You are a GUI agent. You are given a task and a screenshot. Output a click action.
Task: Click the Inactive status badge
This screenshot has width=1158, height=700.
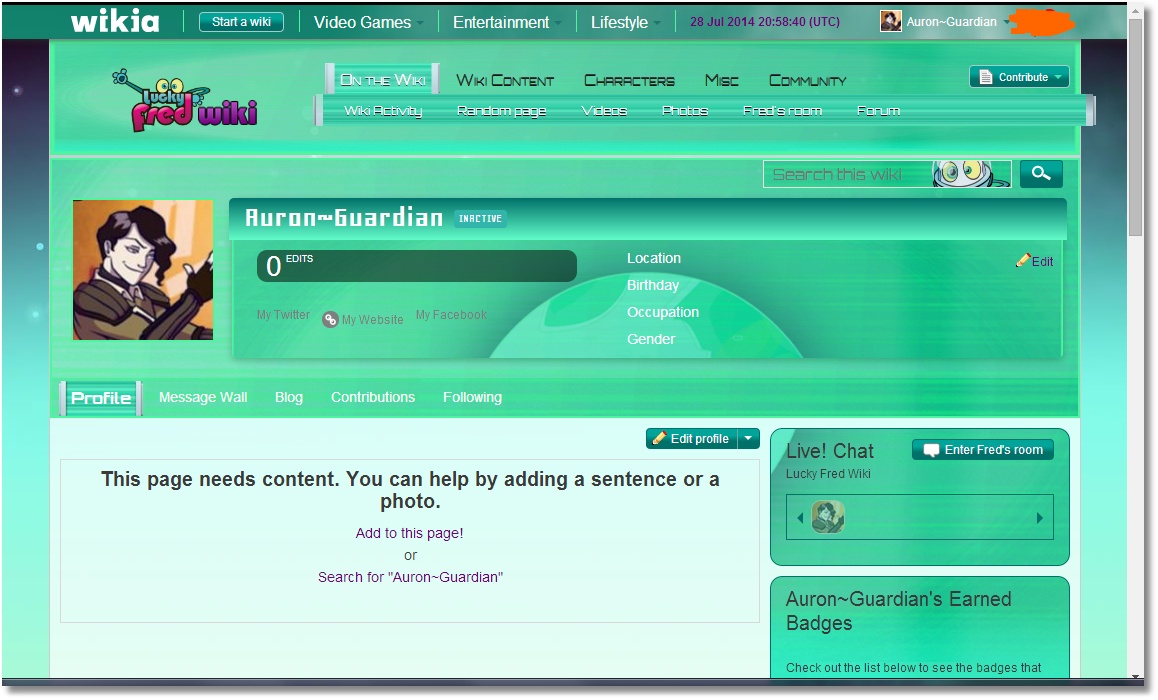click(480, 219)
